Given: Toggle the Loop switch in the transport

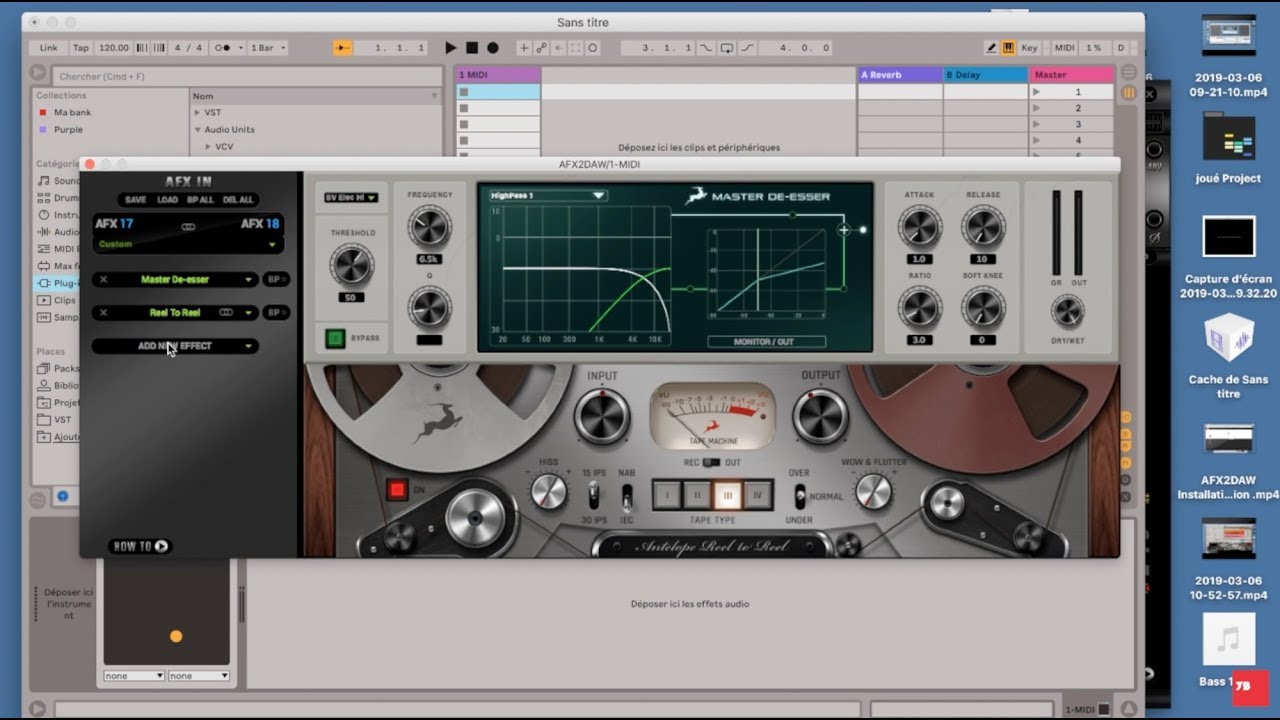Looking at the screenshot, I should 727,48.
